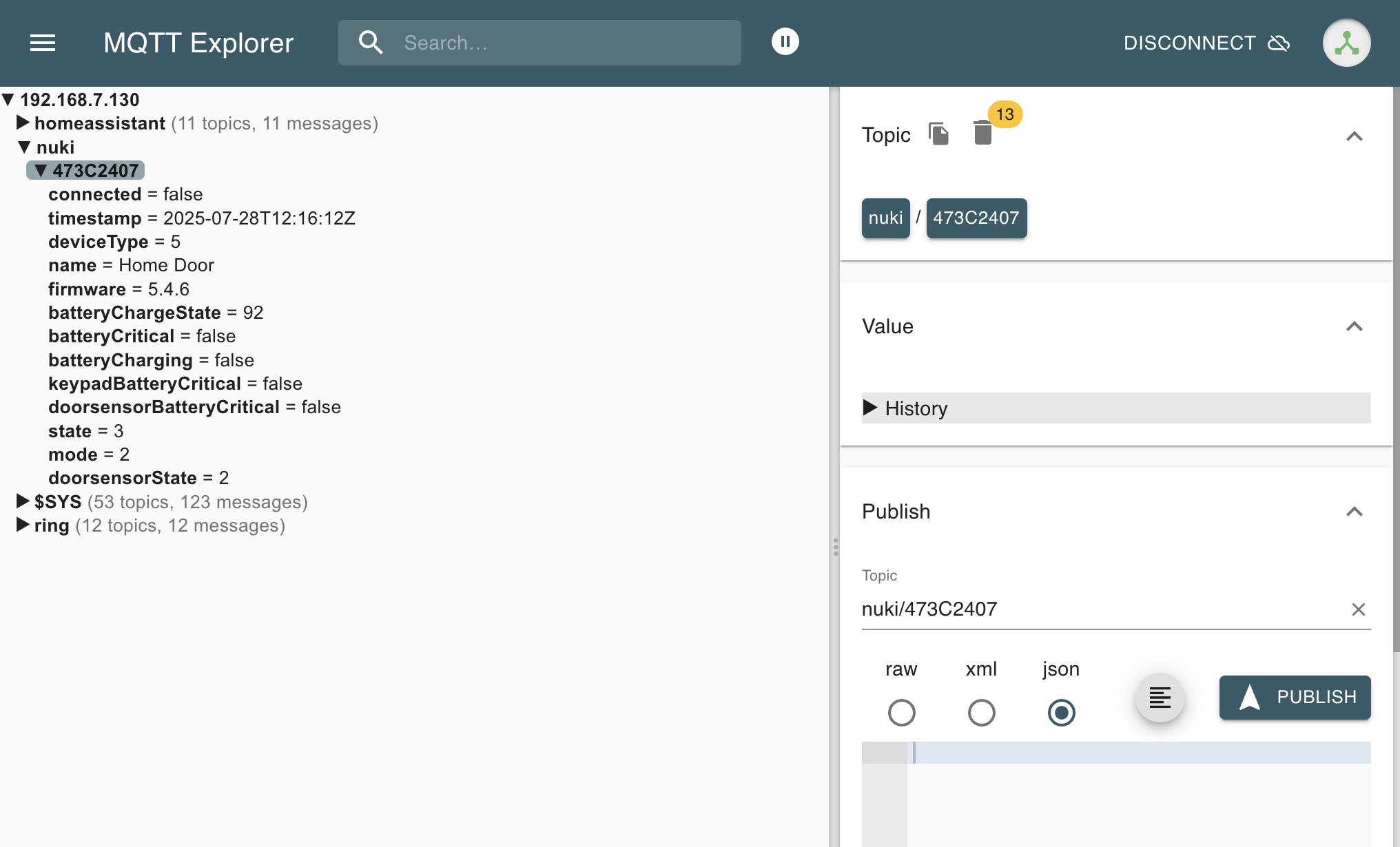Select the batteryCharging = false topic
The width and height of the screenshot is (1400, 847).
click(151, 360)
